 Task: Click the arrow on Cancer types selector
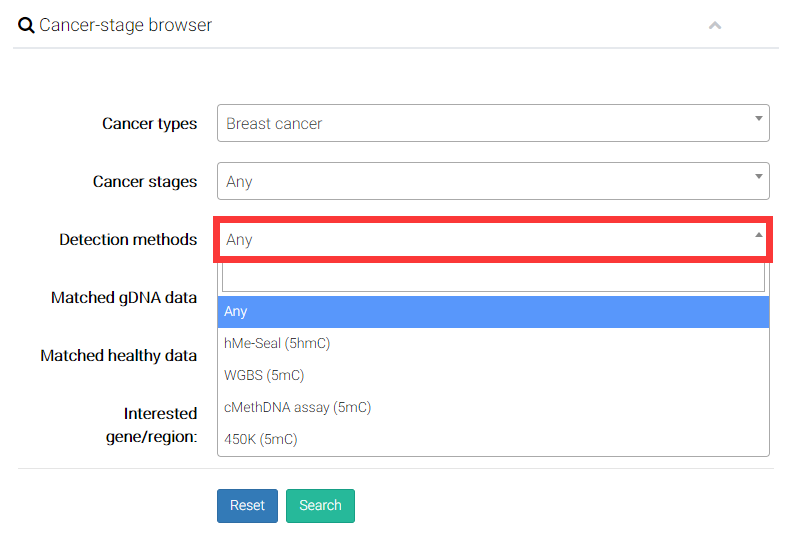pos(758,120)
